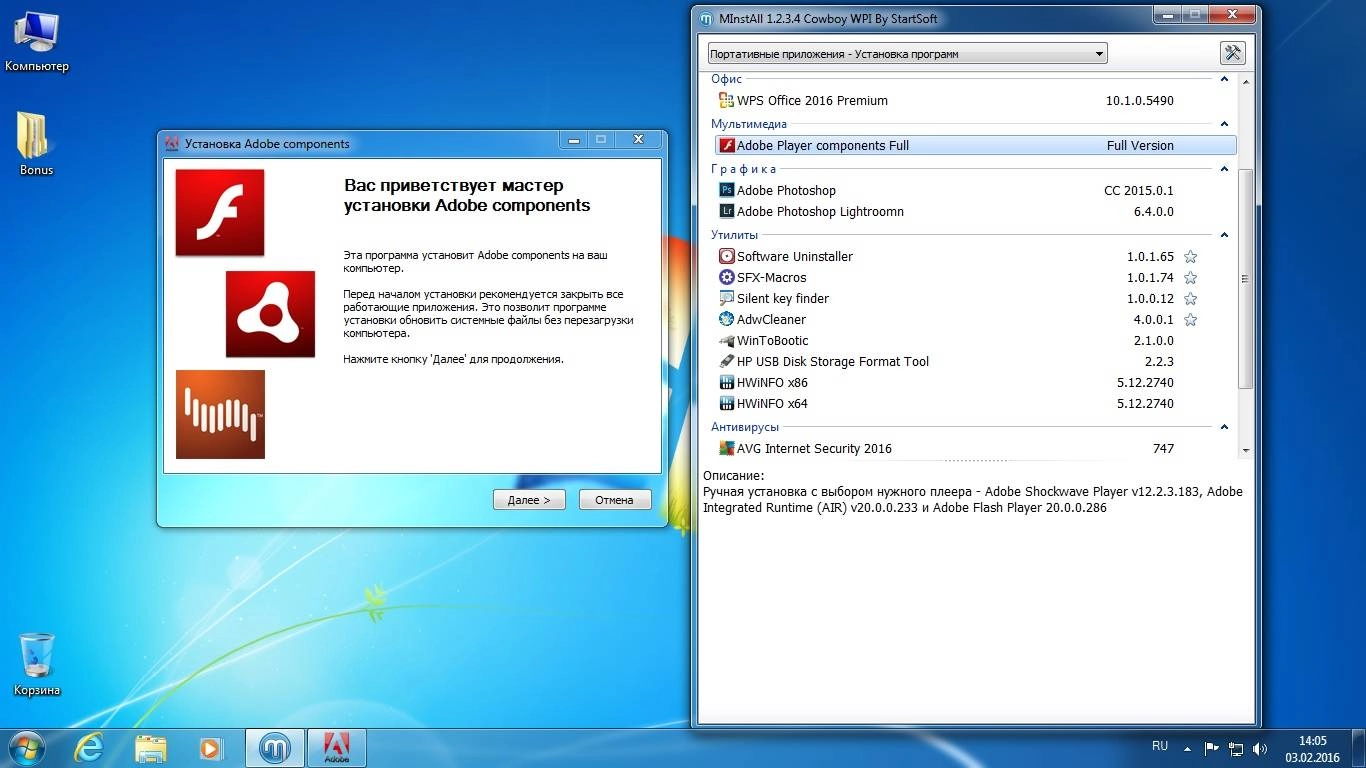Open the Action Center flag in the tray

pos(1211,748)
